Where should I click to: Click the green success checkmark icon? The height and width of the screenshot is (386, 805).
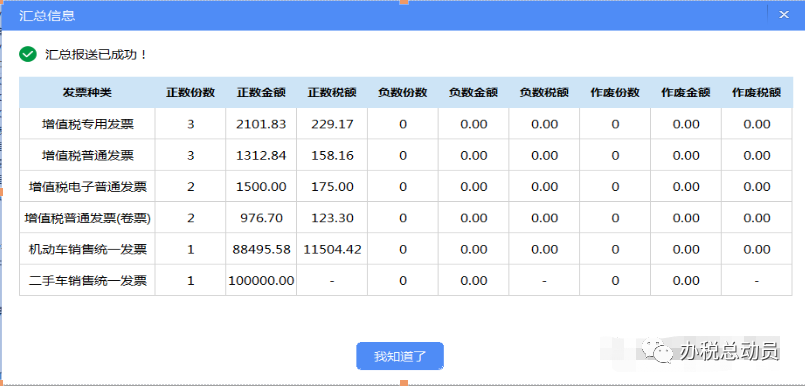(x=27, y=54)
